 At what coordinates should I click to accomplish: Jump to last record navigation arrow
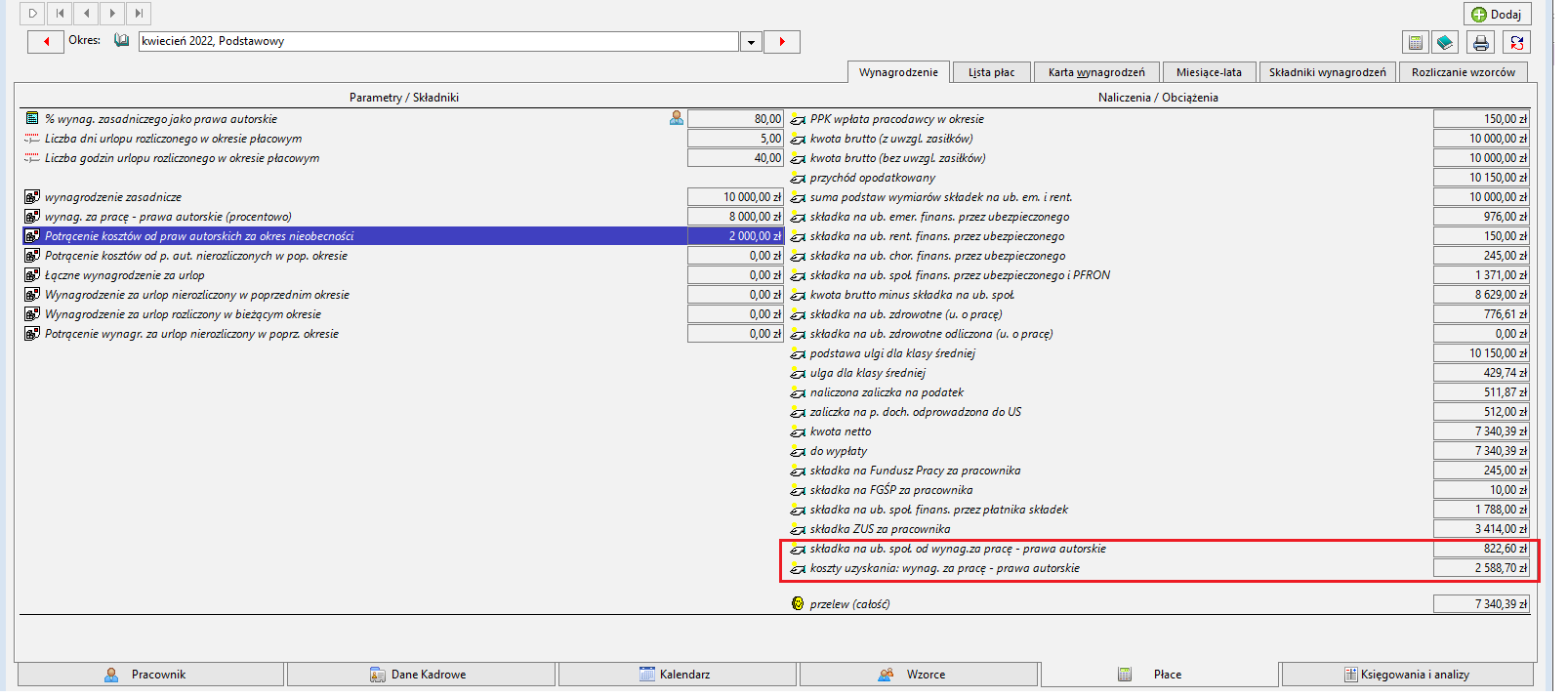[x=139, y=14]
